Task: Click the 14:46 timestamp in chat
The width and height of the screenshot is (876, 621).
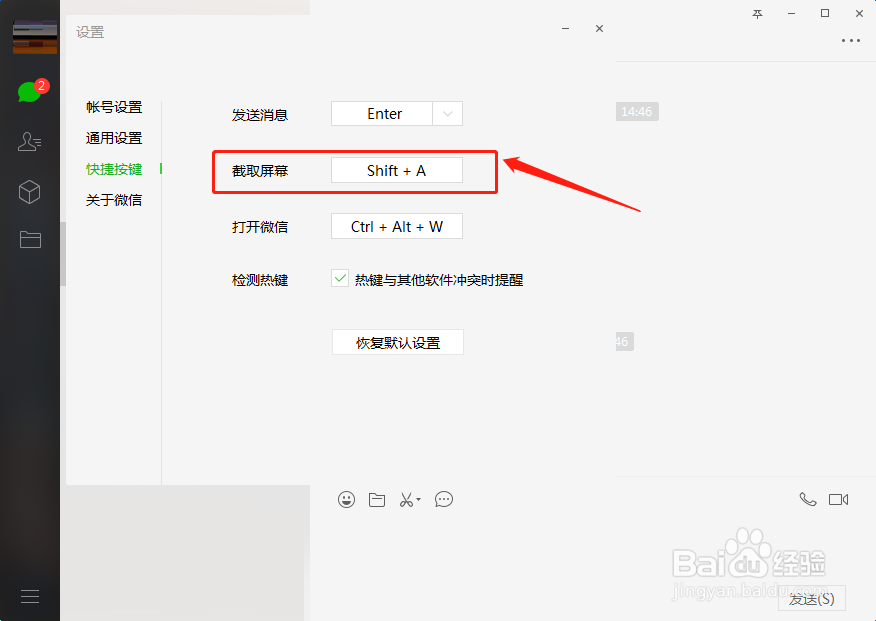Action: tap(637, 112)
